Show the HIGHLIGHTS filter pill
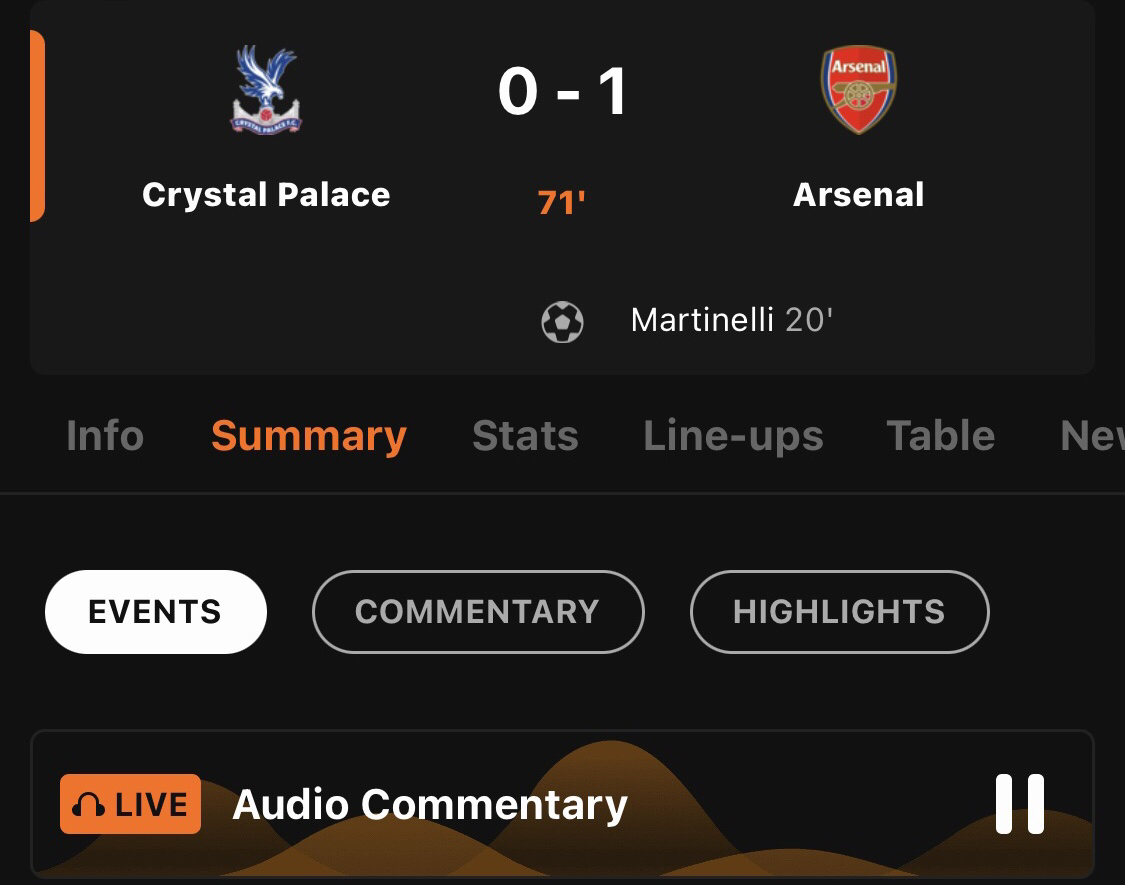Viewport: 1125px width, 885px height. tap(839, 612)
